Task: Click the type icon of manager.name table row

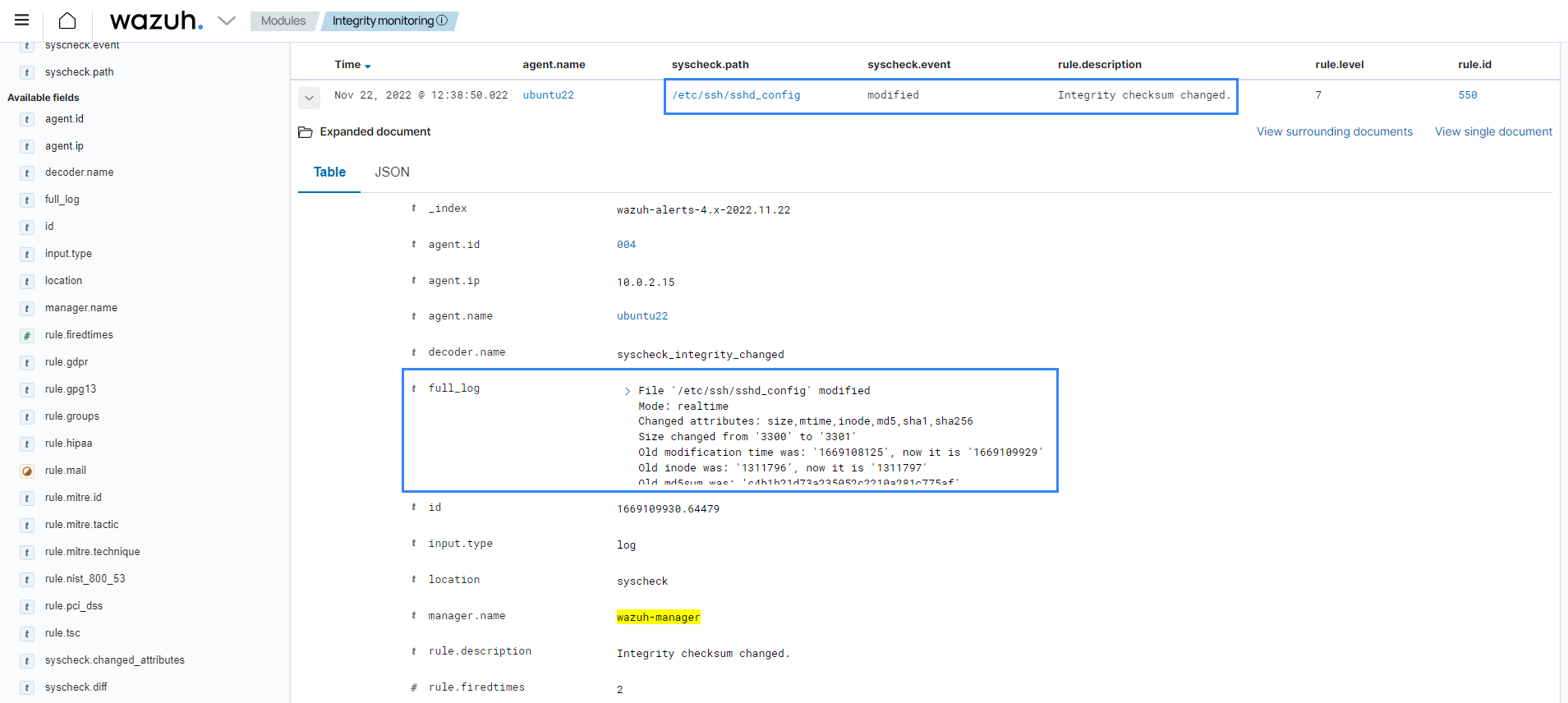Action: (x=413, y=616)
